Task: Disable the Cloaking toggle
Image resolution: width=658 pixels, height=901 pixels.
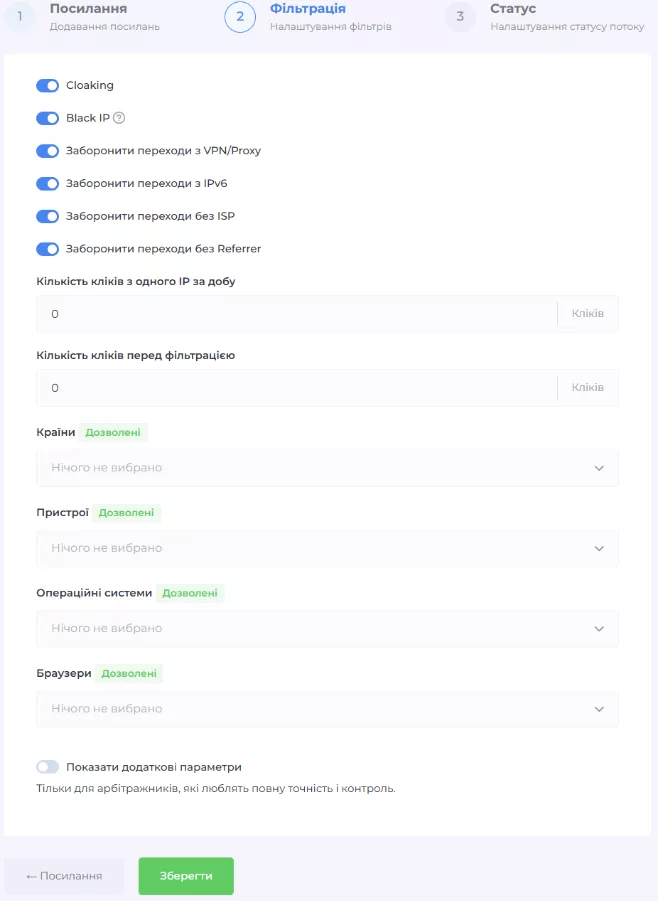Action: point(48,85)
